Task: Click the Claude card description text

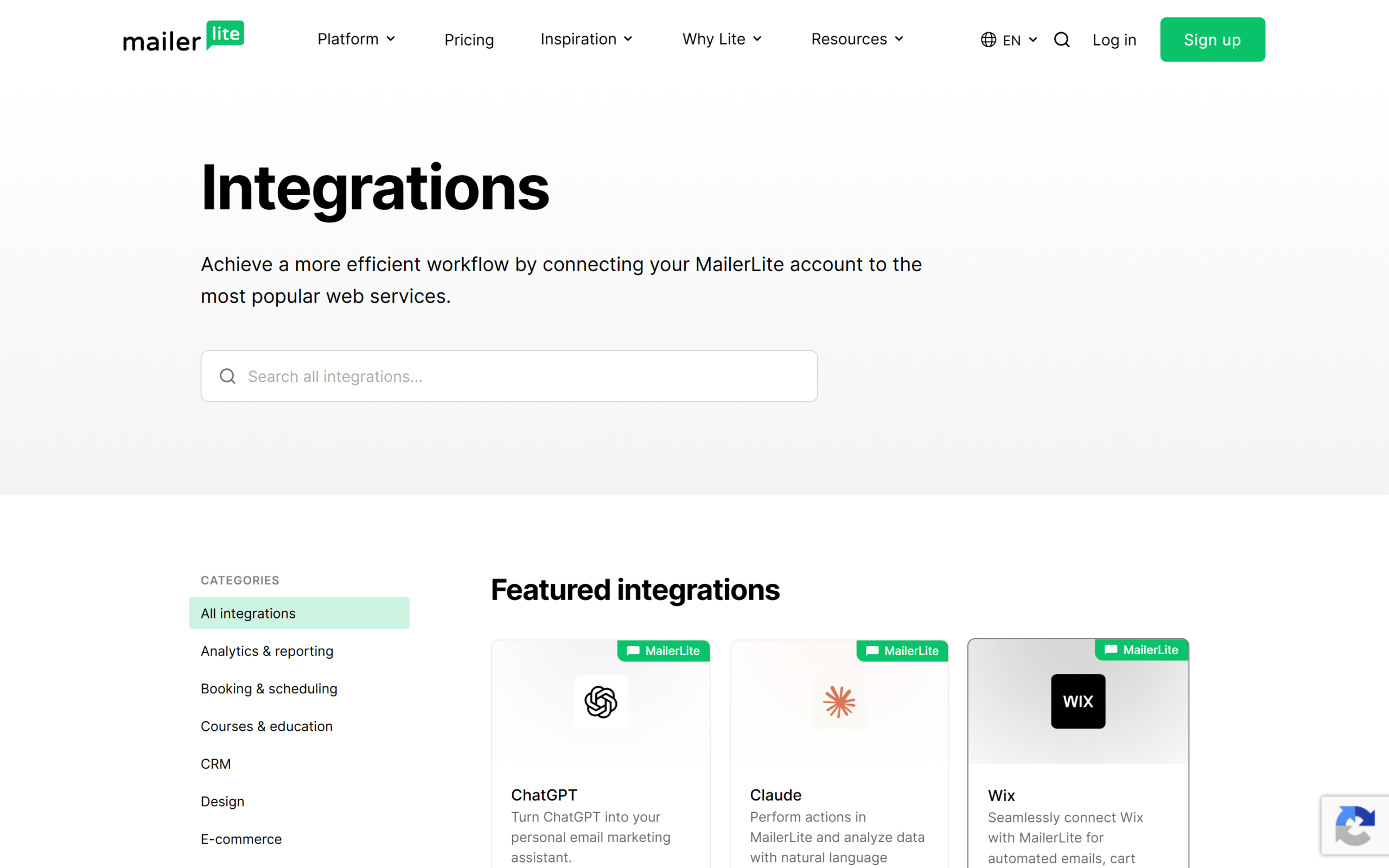Action: [x=837, y=837]
